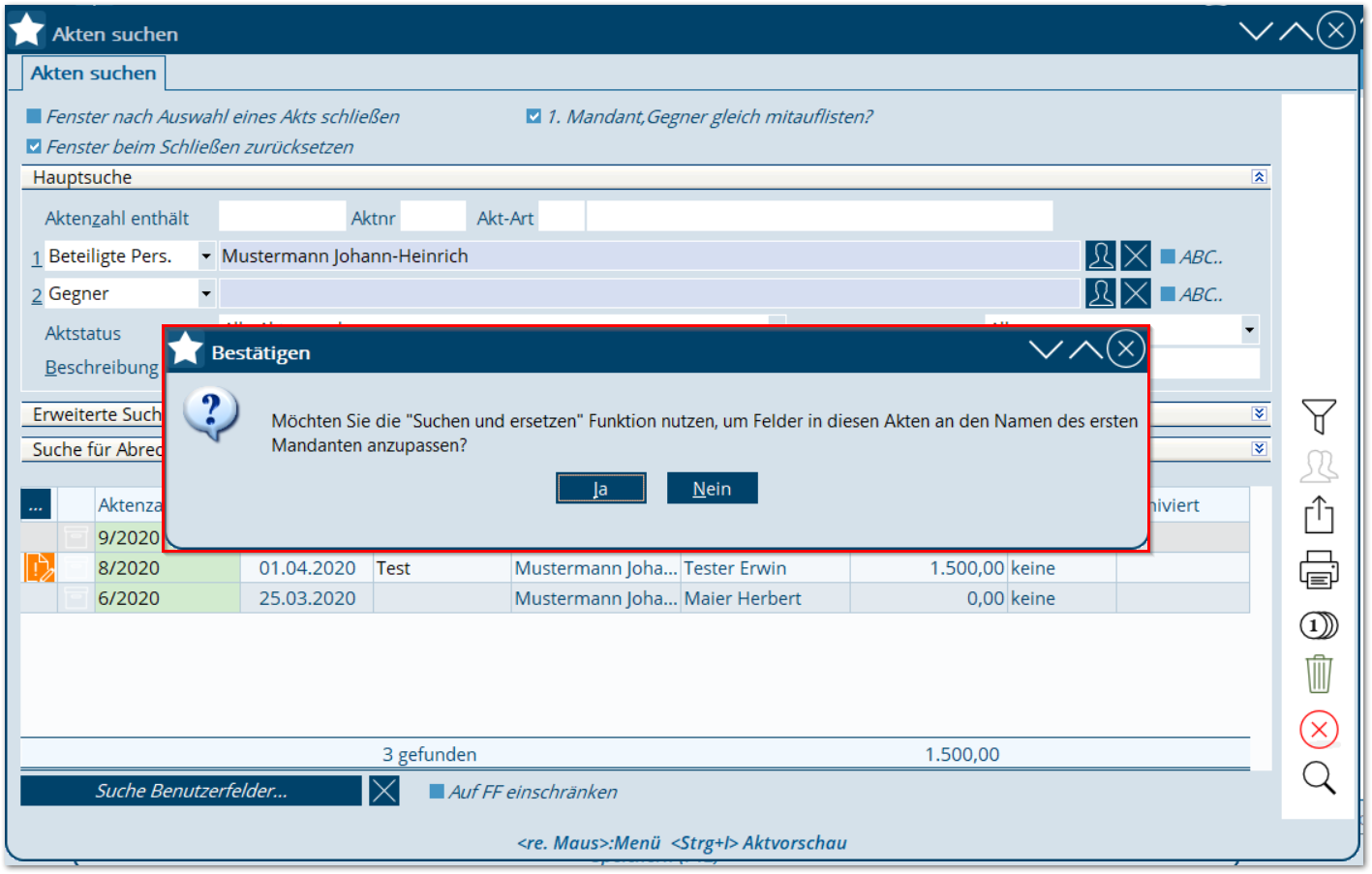Image resolution: width=1372 pixels, height=874 pixels.
Task: Toggle ABC.. checkbox in Gegner row
Action: point(1168,294)
